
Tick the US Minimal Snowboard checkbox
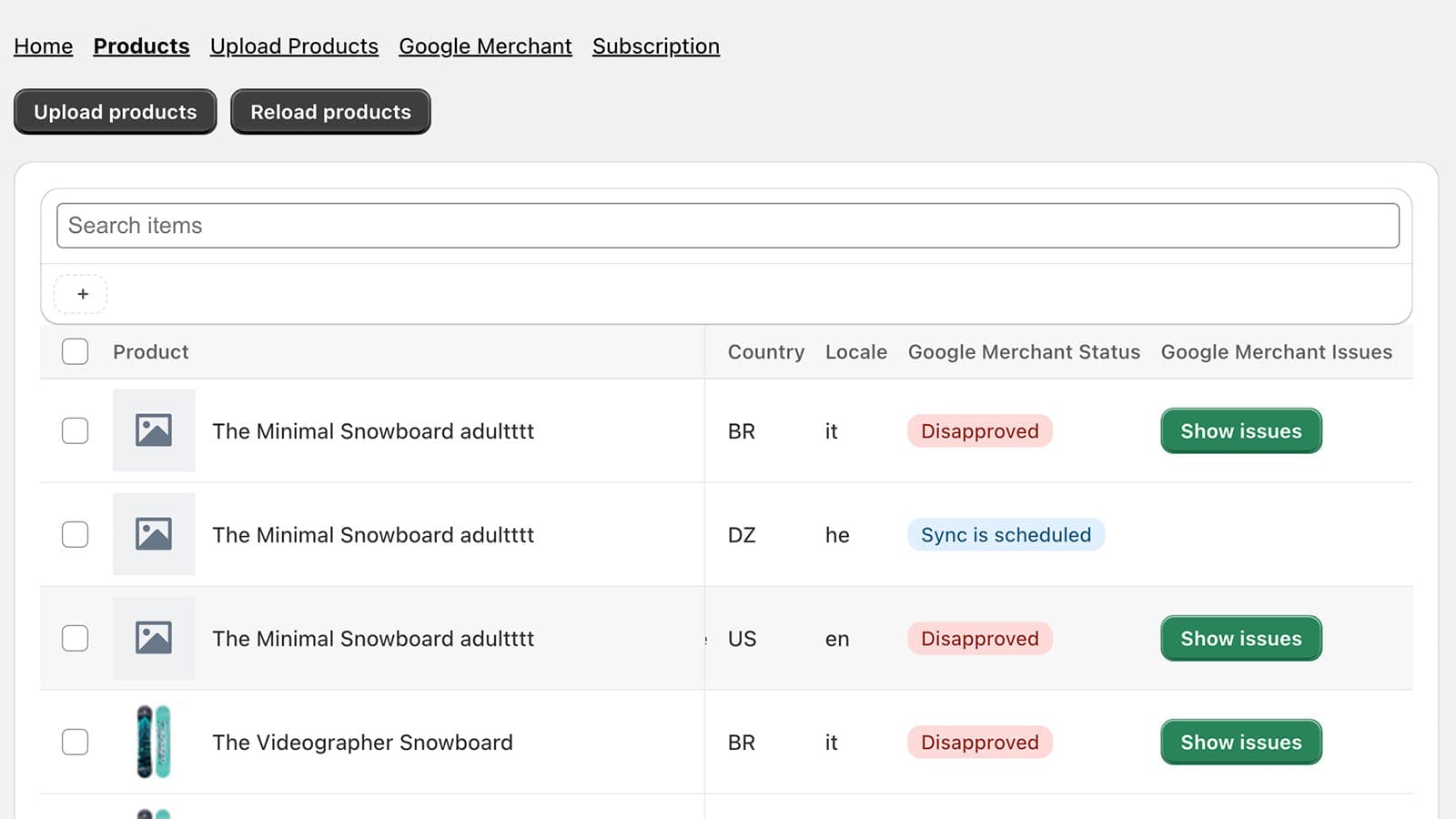coord(75,638)
